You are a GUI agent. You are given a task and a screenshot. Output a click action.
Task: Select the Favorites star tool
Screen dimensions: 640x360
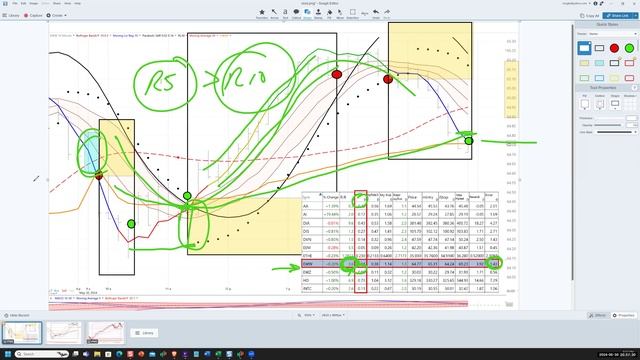coord(262,13)
